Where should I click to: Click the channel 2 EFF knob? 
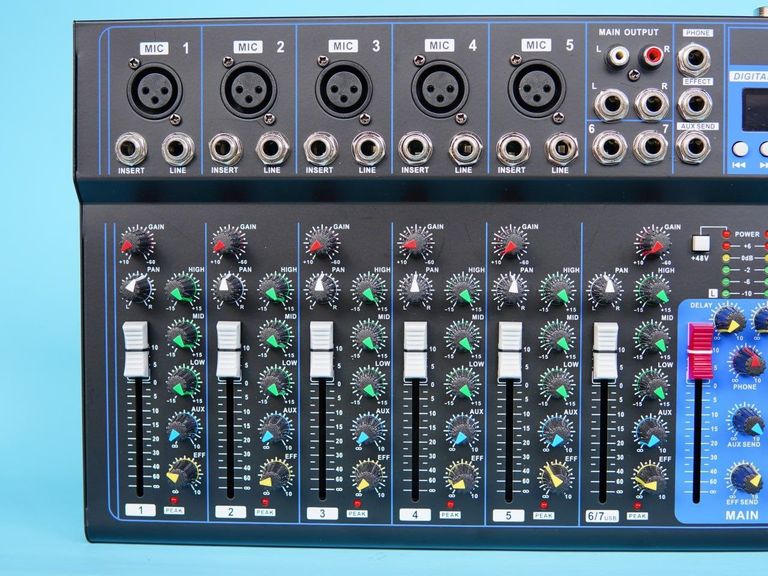pyautogui.click(x=276, y=473)
